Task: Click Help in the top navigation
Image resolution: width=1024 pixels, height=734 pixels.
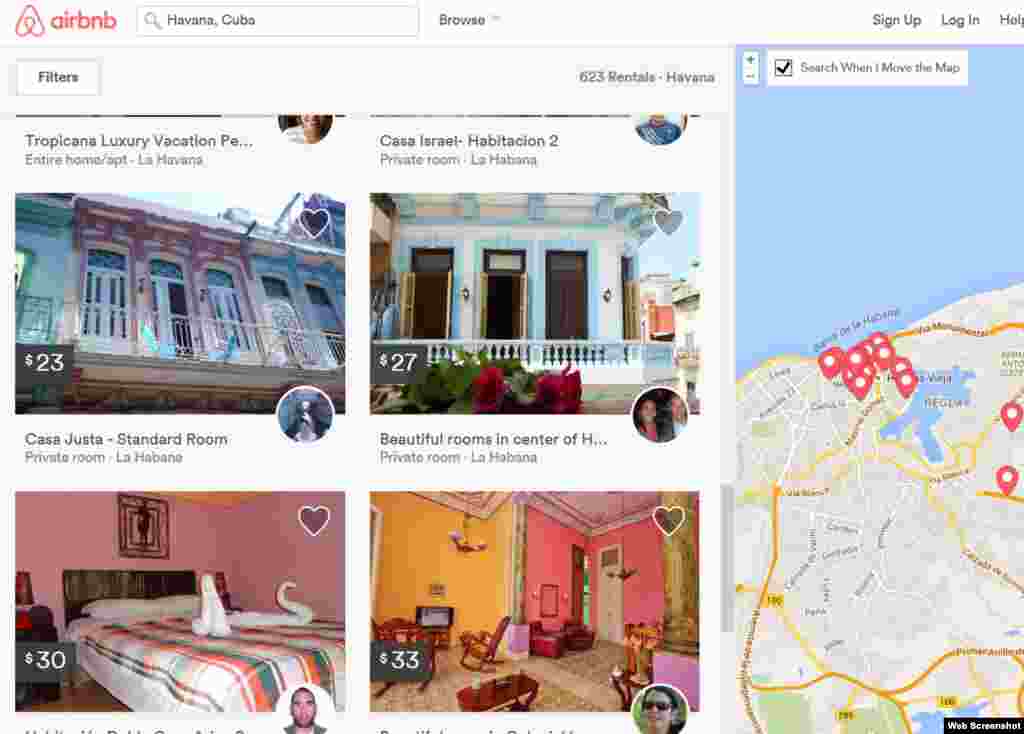Action: point(1011,20)
